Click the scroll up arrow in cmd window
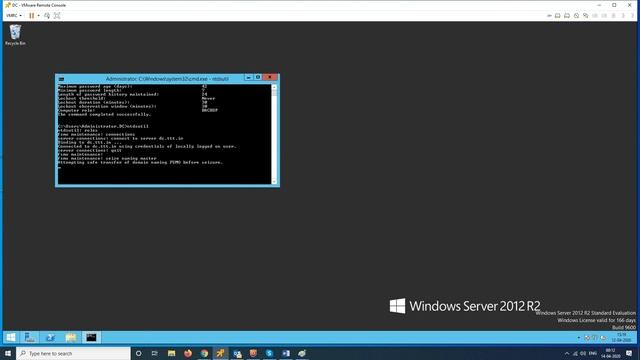 [x=274, y=87]
